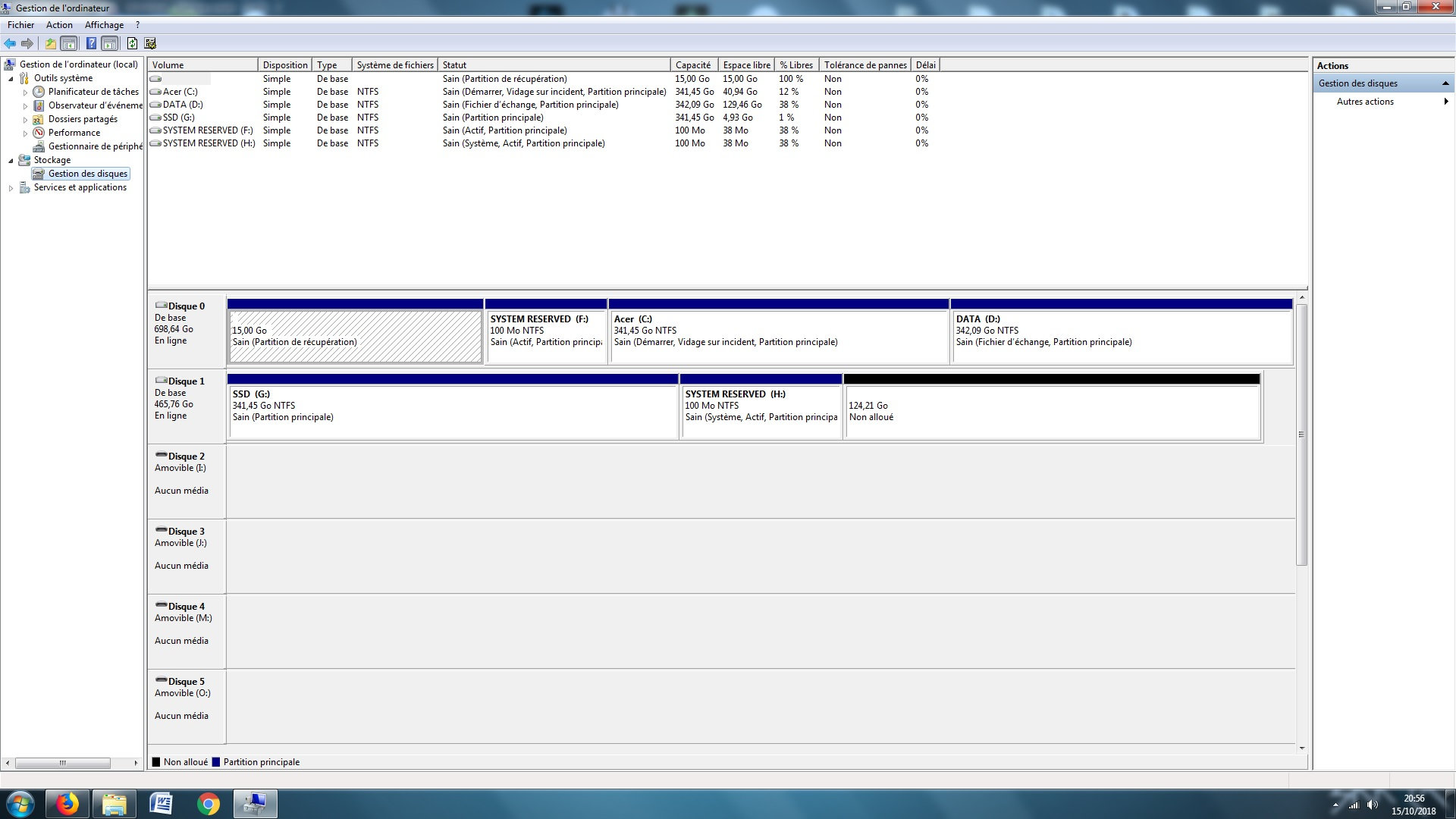
Task: Open Firefox from the taskbar
Action: pyautogui.click(x=67, y=804)
